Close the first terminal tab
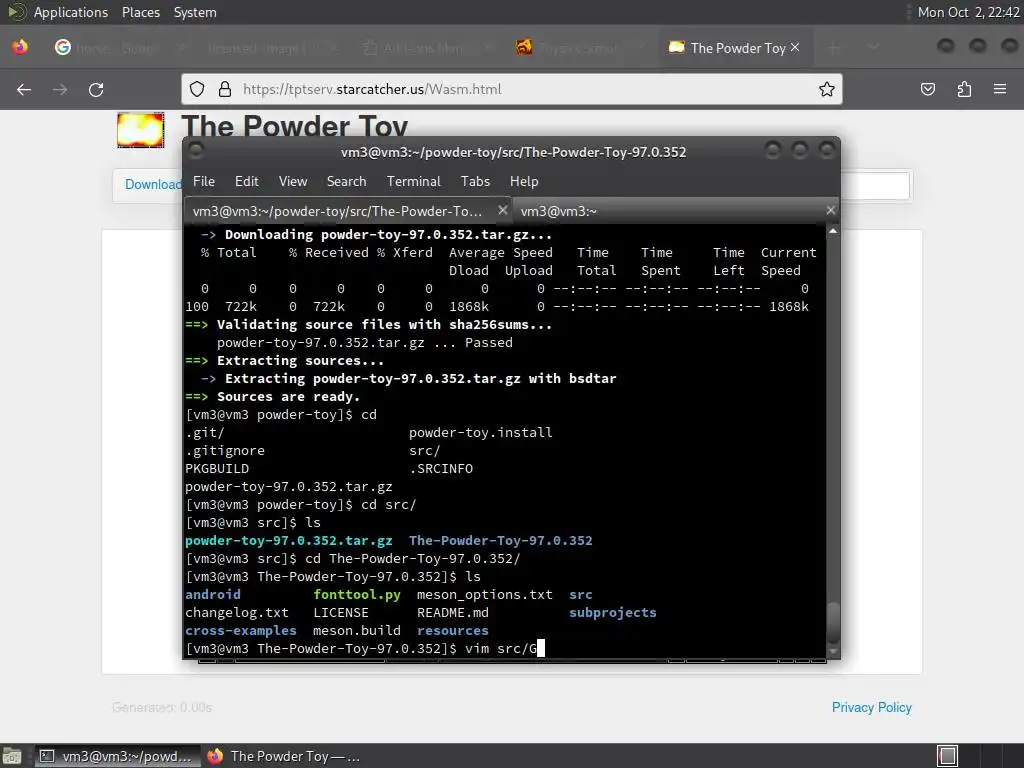1024x768 pixels. 502,210
